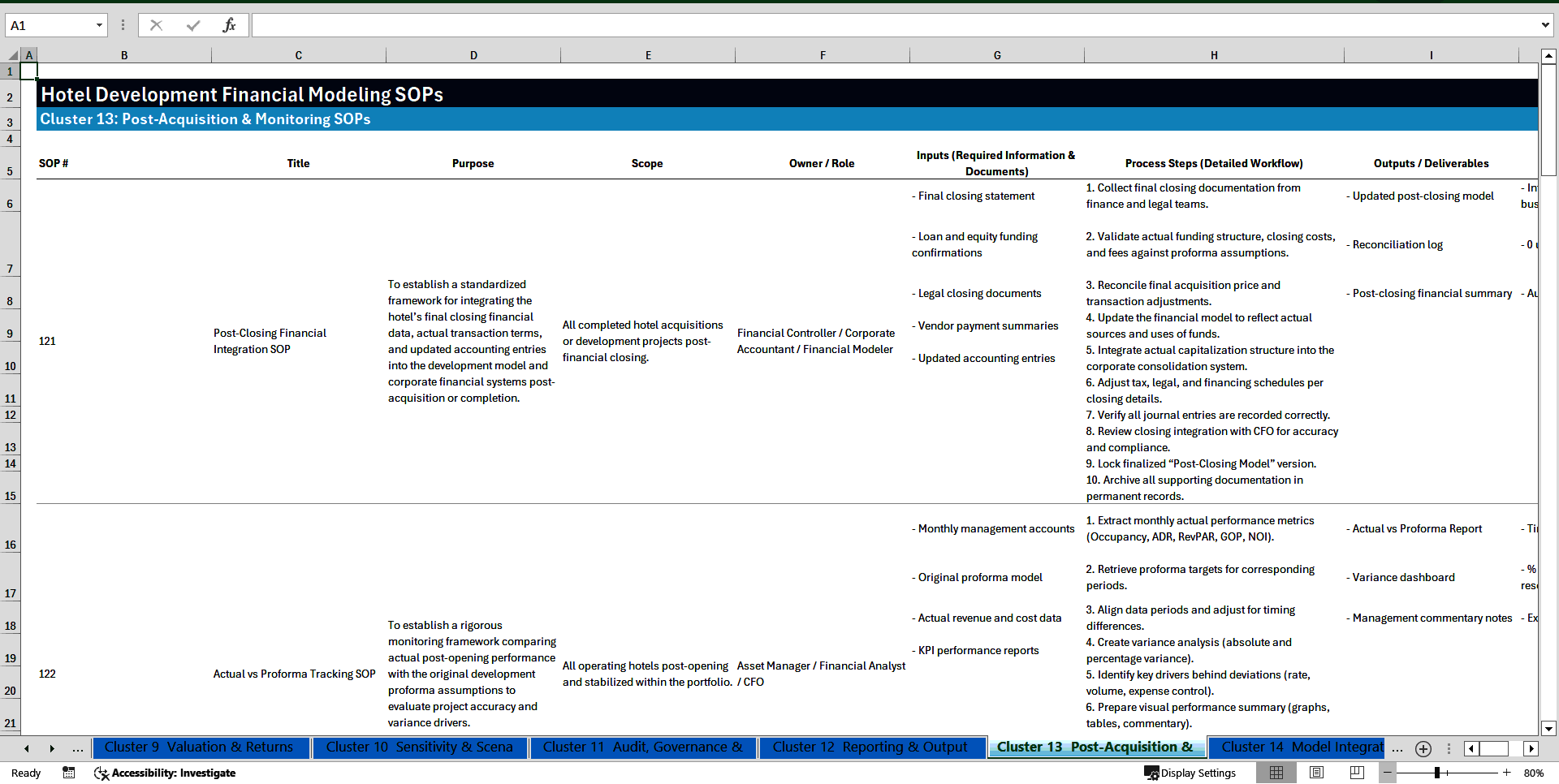Switch to Page Layout view
This screenshot has height=784, width=1559.
point(1316,773)
